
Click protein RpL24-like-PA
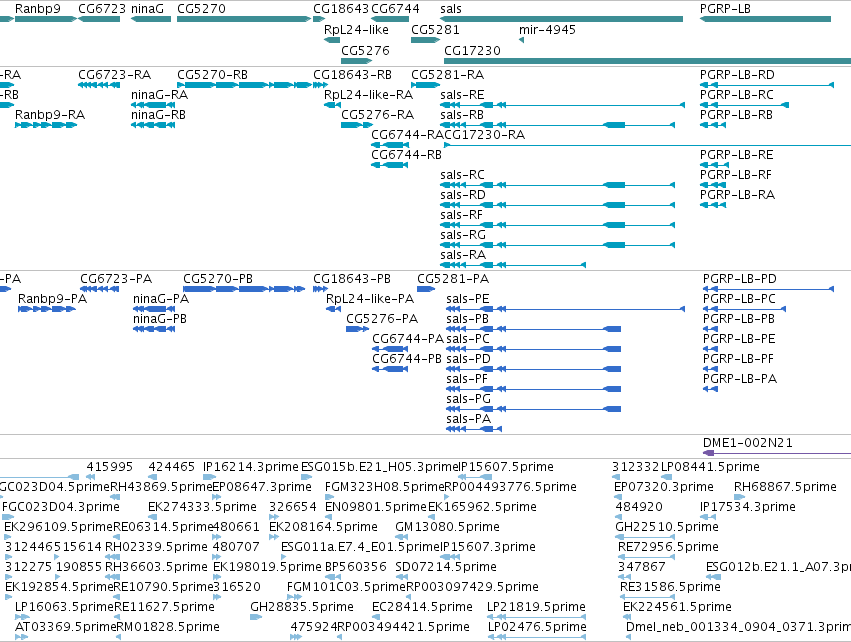pyautogui.click(x=333, y=309)
